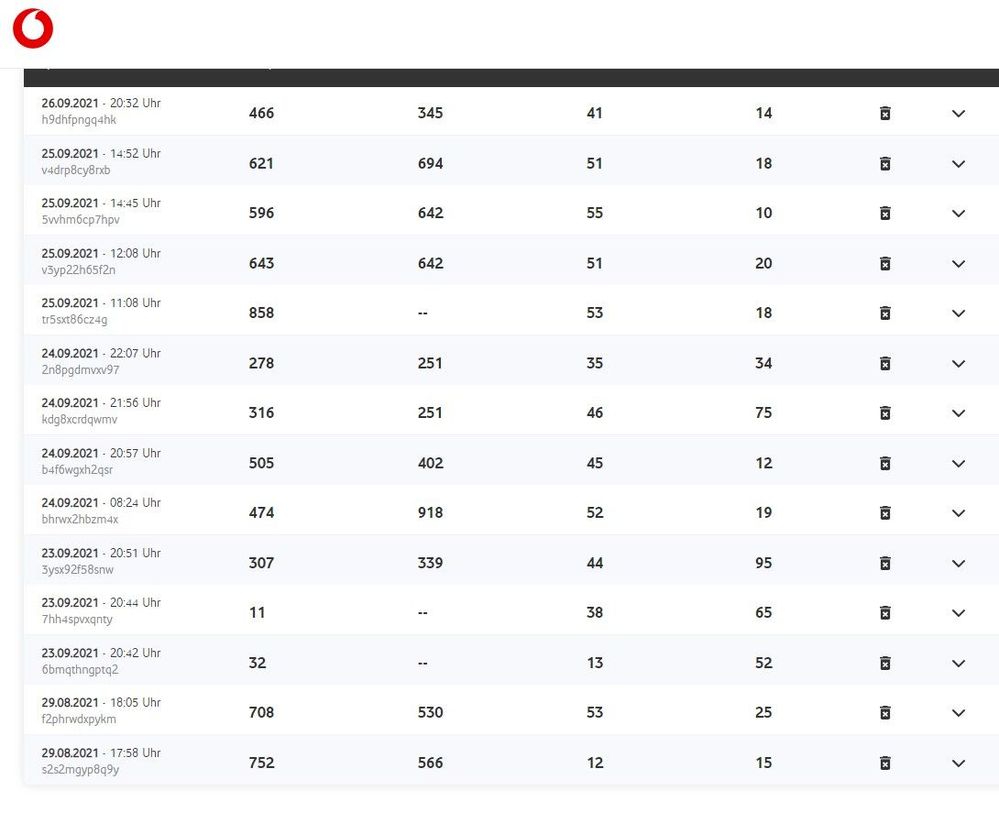The image size is (999, 813).
Task: Select test ID bhrwx2hbzm4x
Action: (80, 519)
